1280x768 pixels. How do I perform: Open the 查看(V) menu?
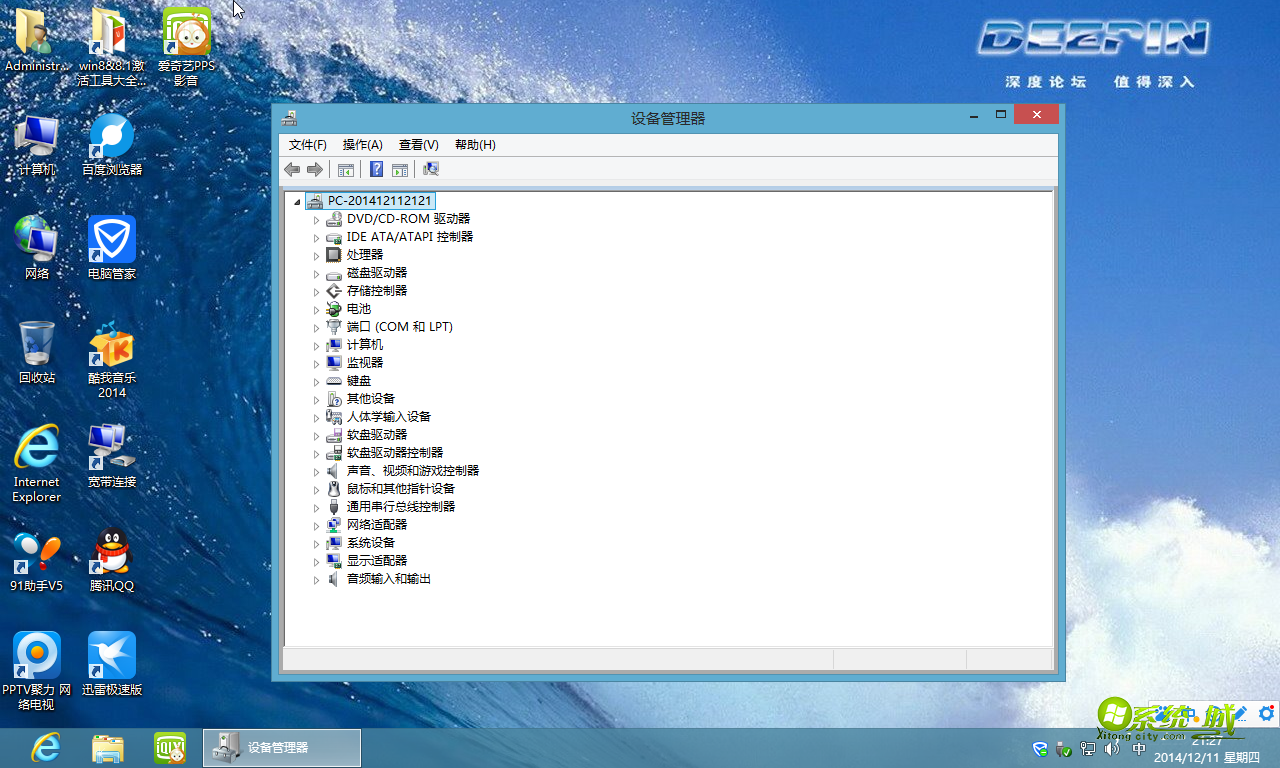[x=418, y=144]
